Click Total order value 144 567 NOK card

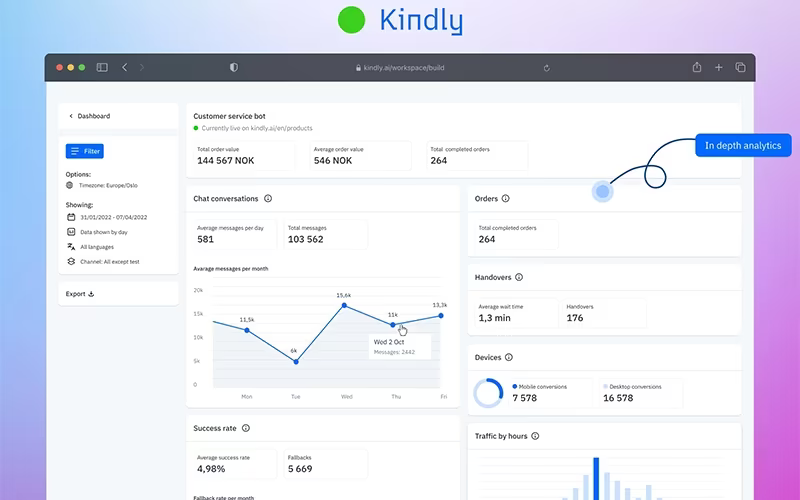[244, 156]
